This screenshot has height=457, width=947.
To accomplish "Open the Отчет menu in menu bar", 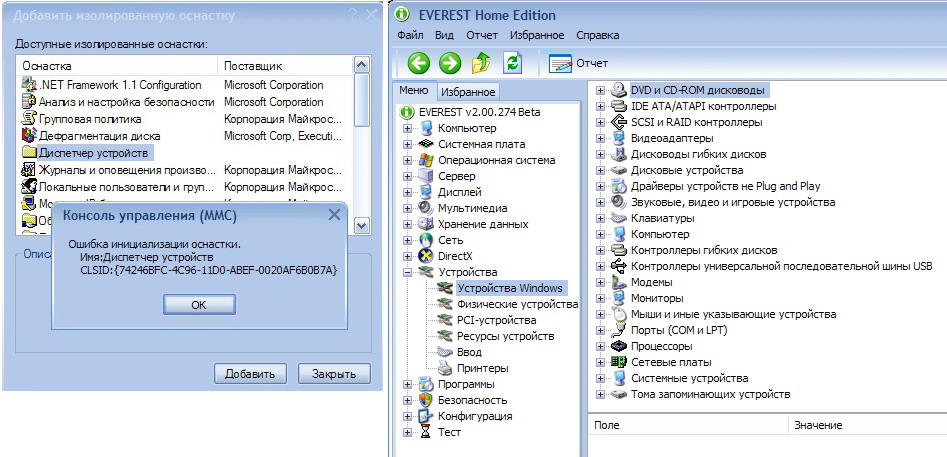I will [x=482, y=35].
